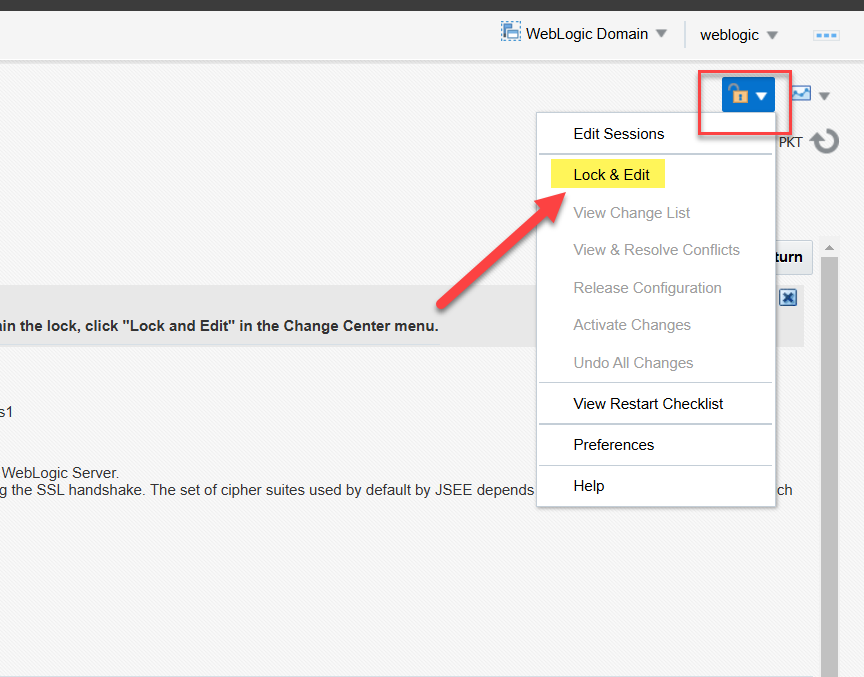Image resolution: width=864 pixels, height=677 pixels.
Task: Click the WebLogic Domain target icon
Action: (x=511, y=32)
